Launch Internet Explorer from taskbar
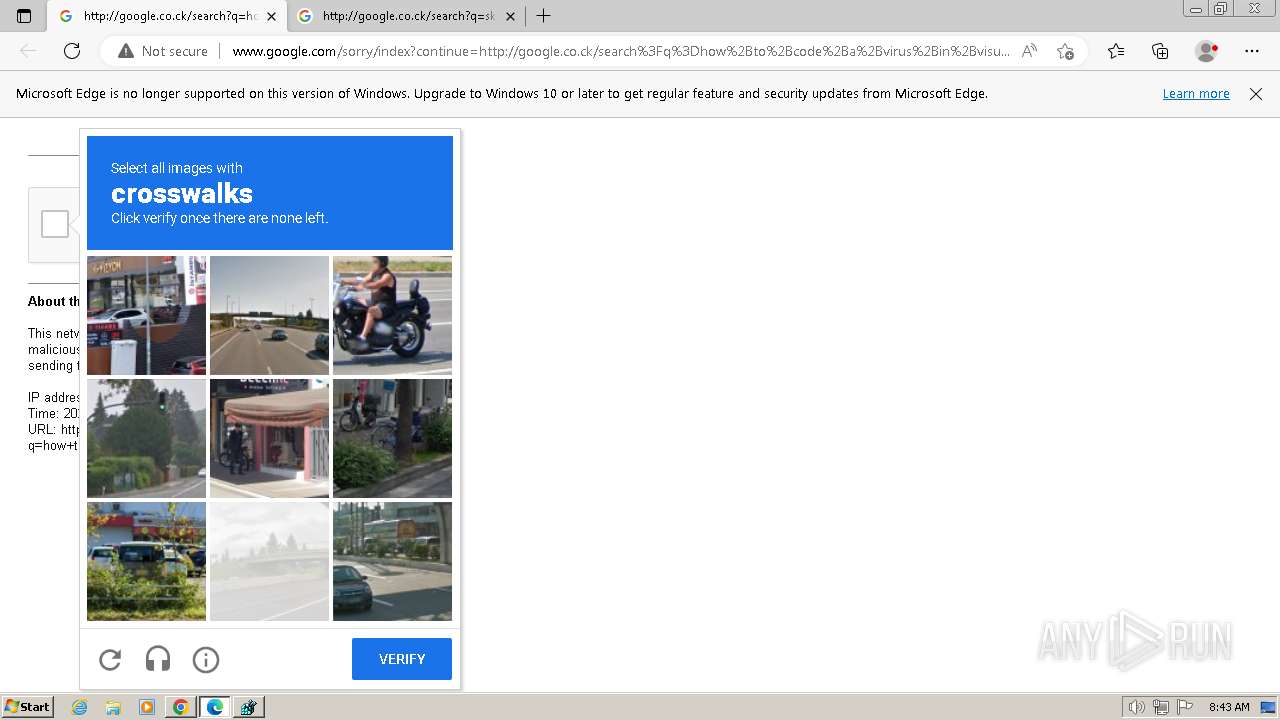This screenshot has width=1280, height=720. point(80,707)
